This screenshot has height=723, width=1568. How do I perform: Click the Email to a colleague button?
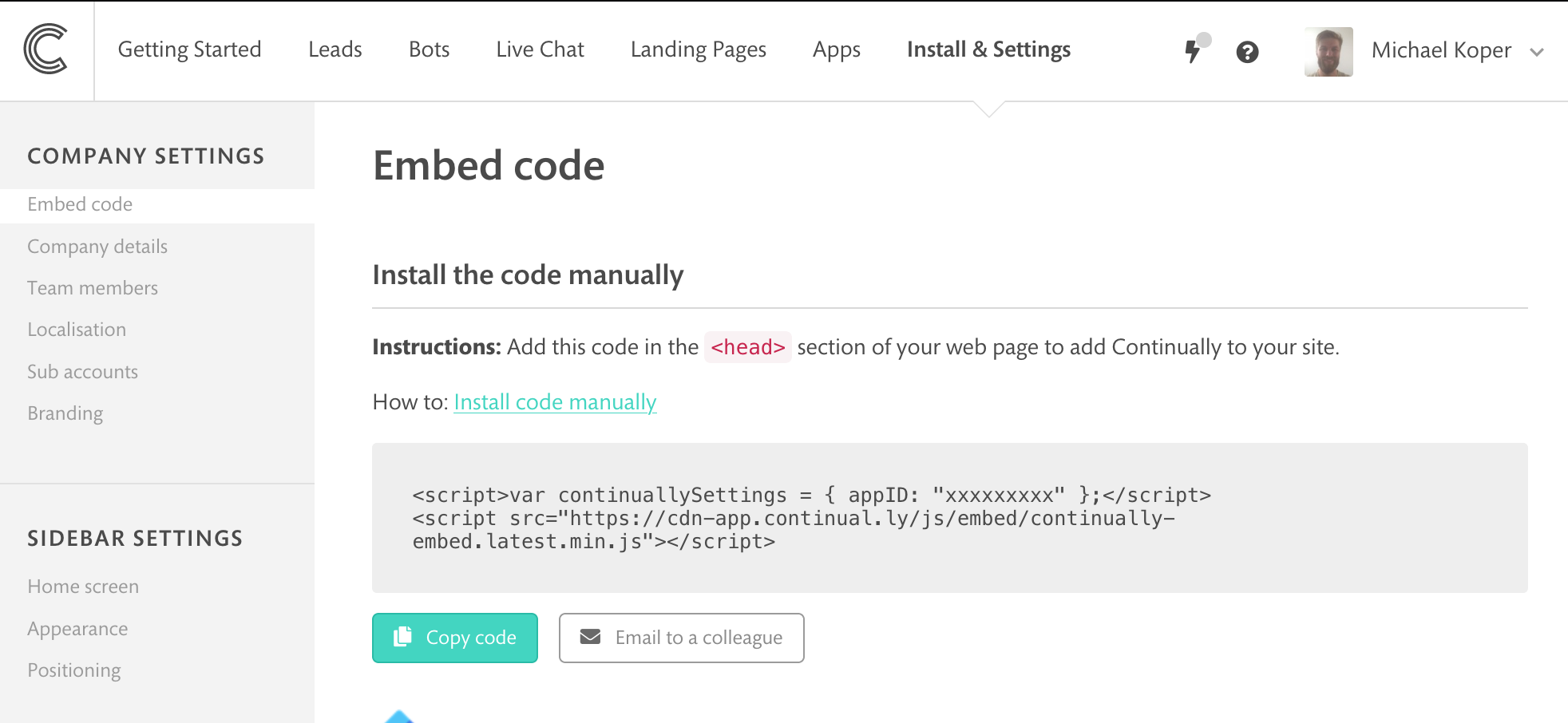pos(681,638)
